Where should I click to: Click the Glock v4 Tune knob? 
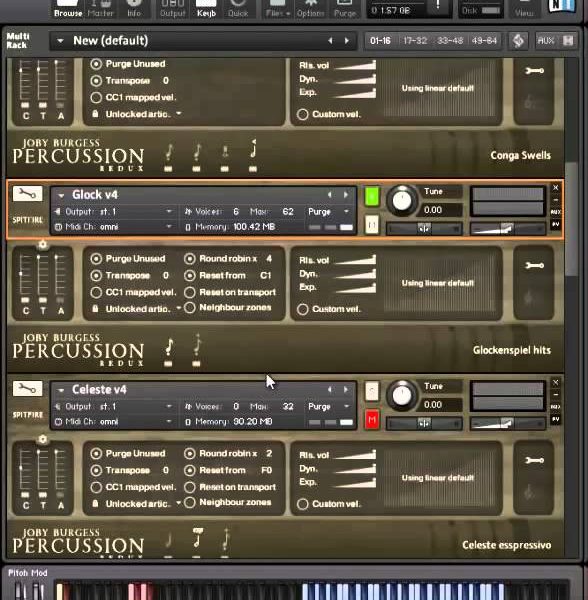[402, 201]
